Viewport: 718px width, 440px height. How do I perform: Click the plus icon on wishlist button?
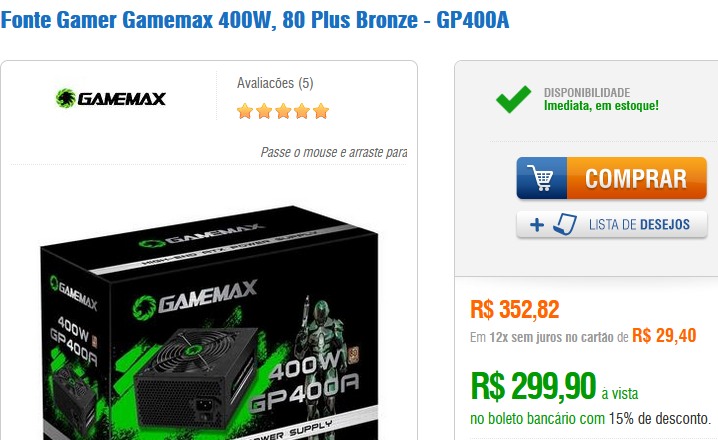coord(537,225)
